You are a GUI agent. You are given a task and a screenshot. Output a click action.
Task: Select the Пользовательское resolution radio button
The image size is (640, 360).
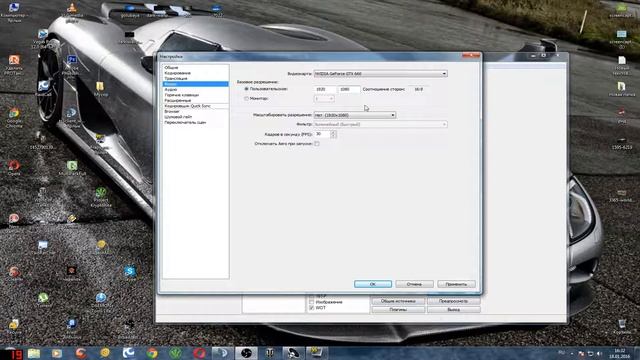(246, 89)
